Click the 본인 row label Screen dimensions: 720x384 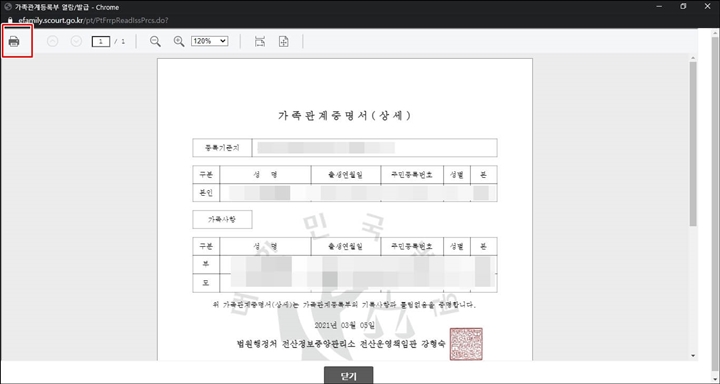pyautogui.click(x=206, y=193)
